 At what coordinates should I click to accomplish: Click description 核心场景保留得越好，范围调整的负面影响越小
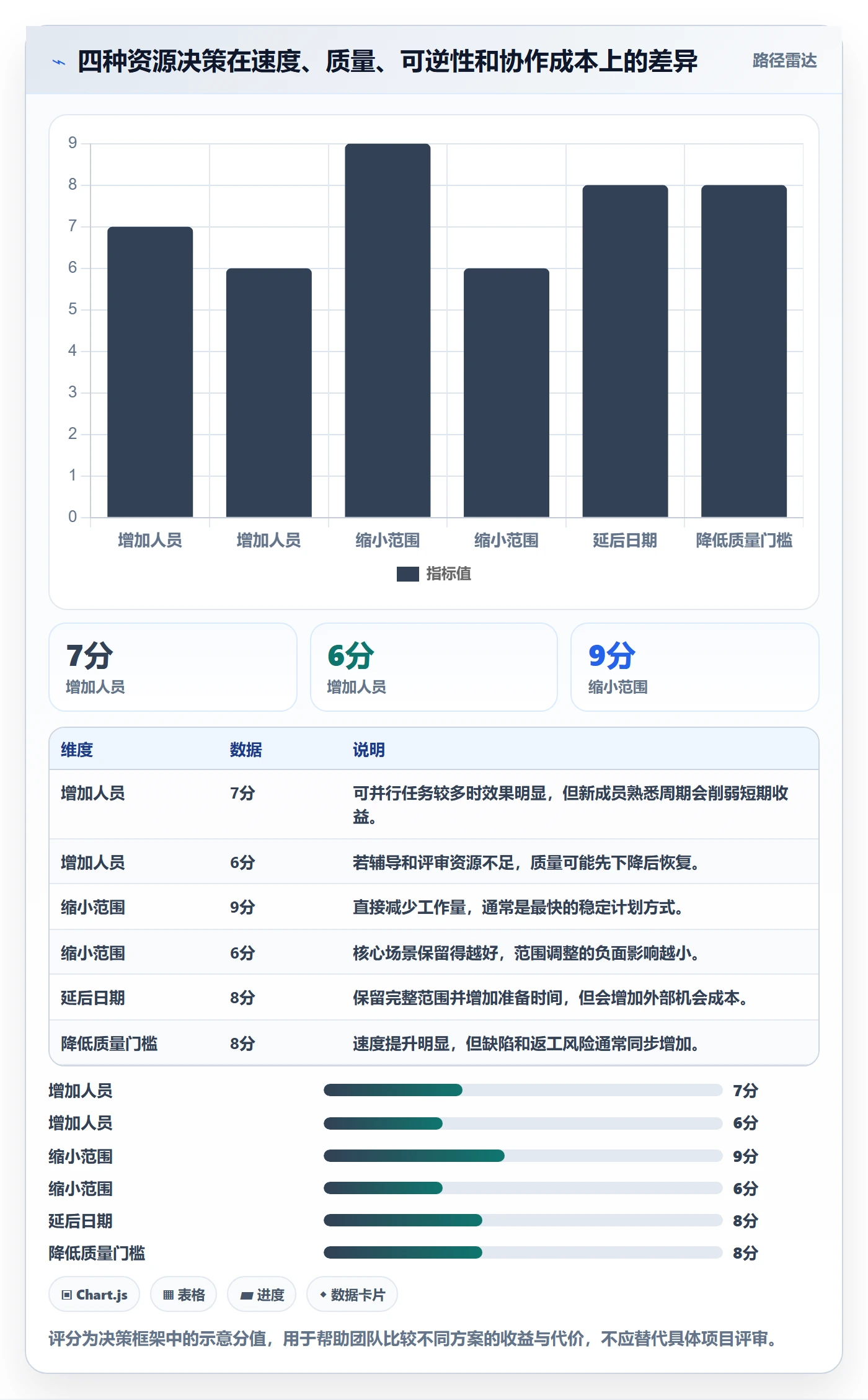(x=526, y=953)
